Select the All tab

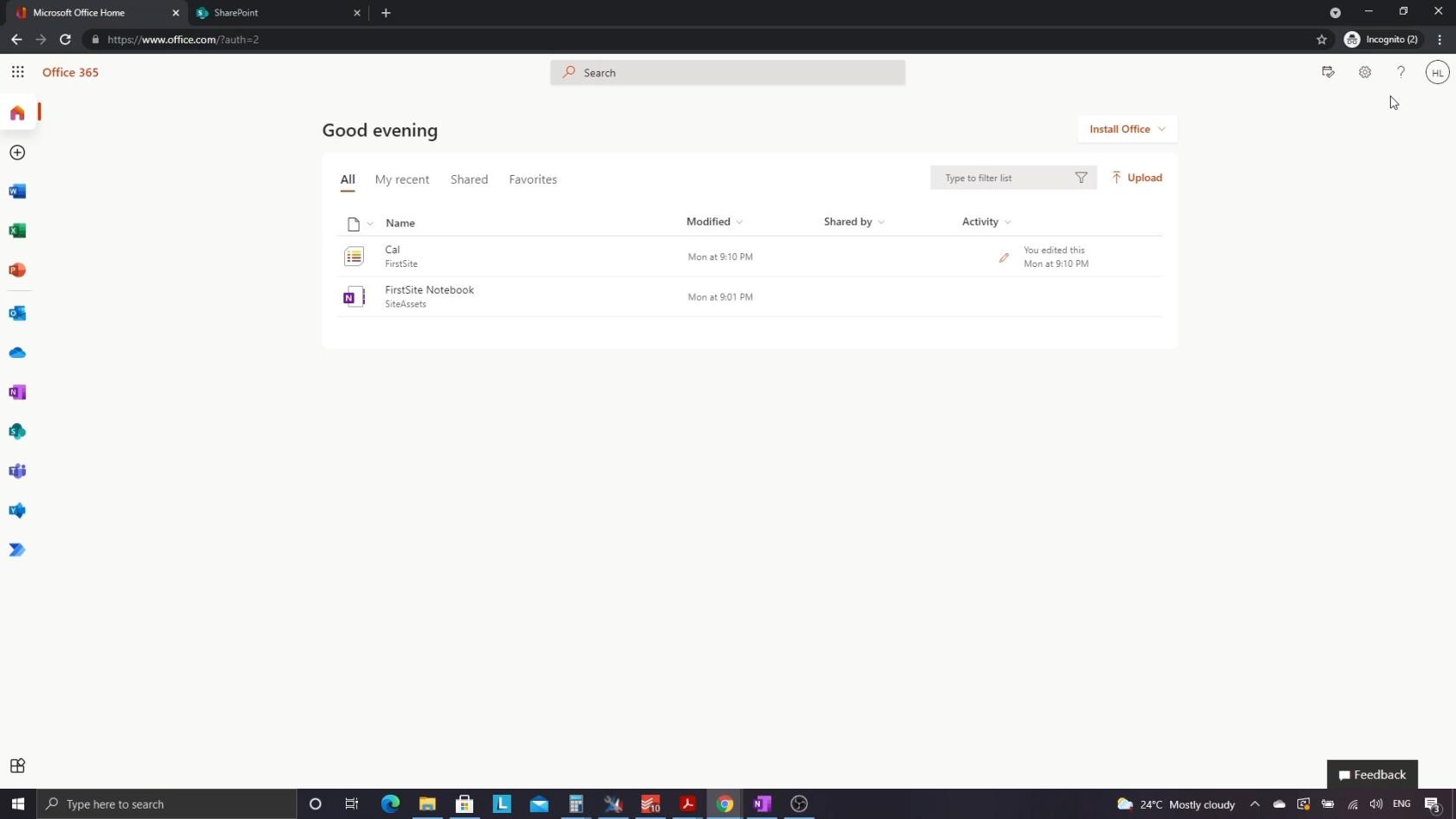coord(348,179)
